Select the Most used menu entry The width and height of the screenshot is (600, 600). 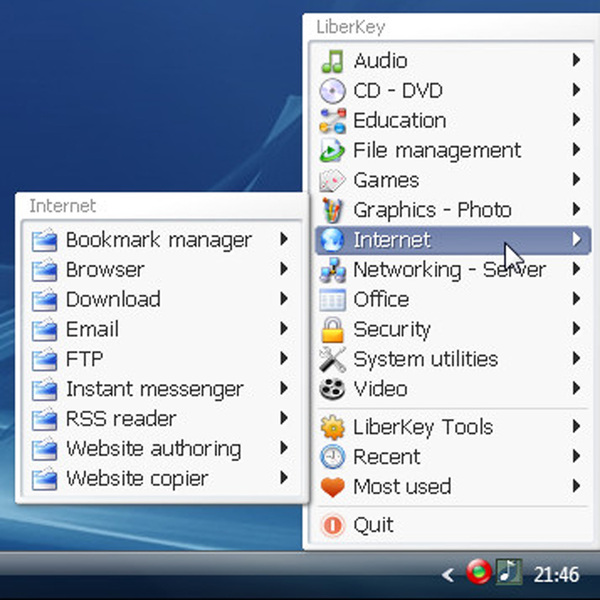[453, 486]
